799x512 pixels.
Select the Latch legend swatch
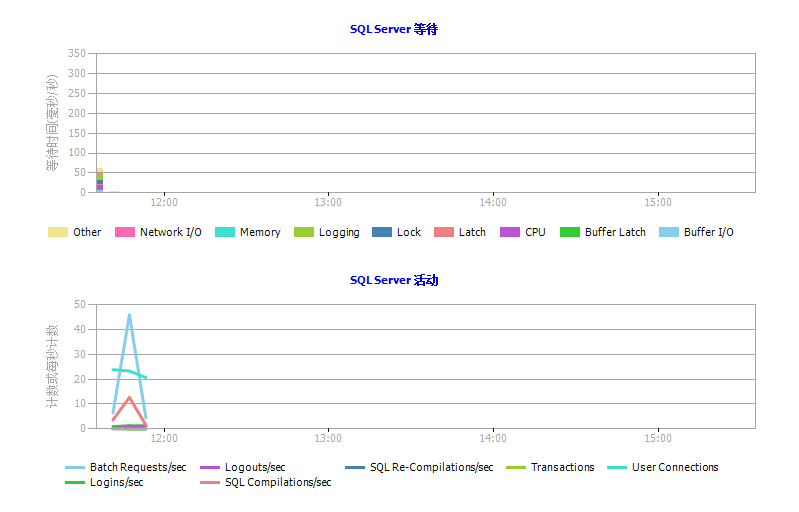(x=444, y=232)
